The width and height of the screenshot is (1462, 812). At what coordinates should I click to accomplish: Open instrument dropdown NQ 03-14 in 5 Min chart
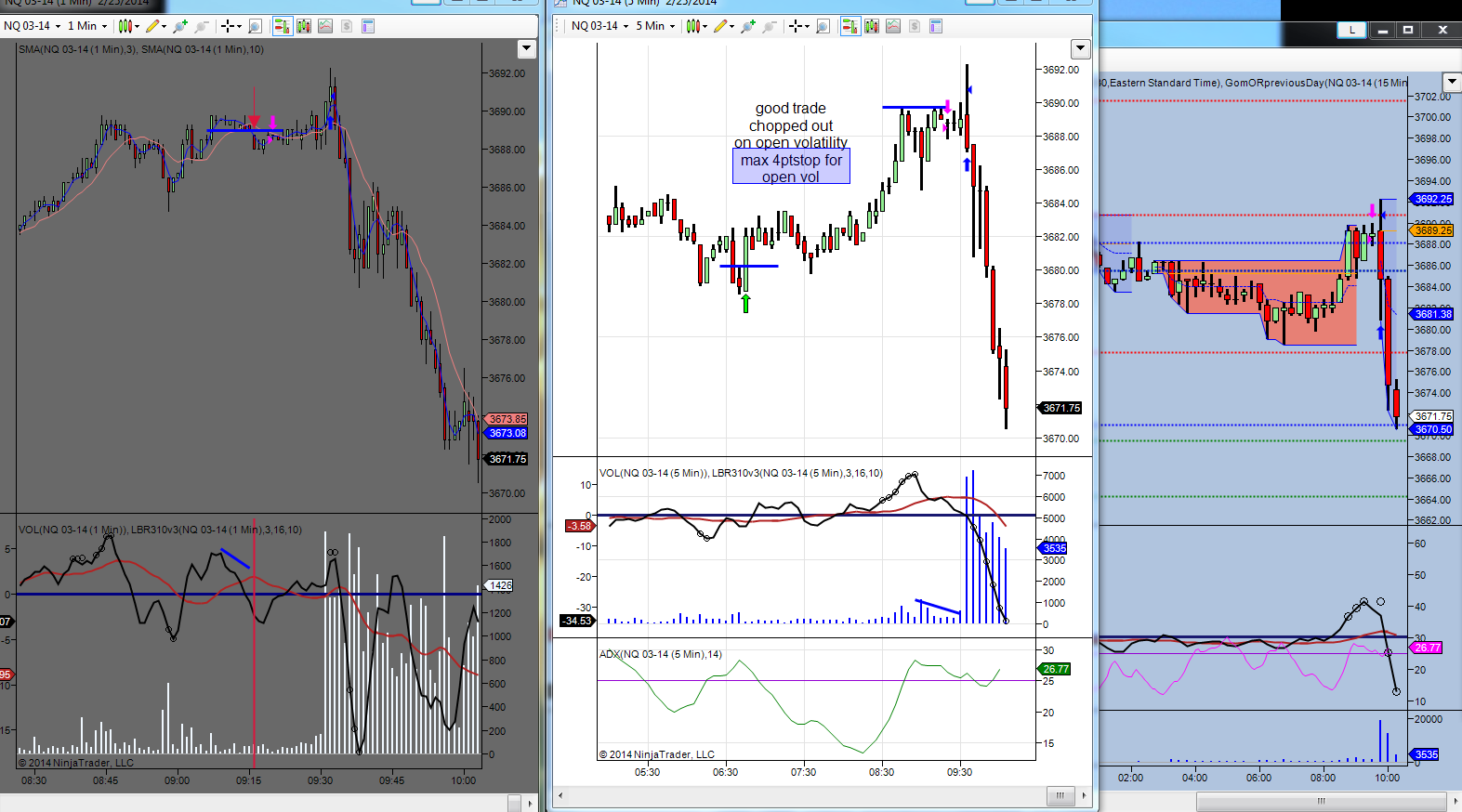coord(600,26)
